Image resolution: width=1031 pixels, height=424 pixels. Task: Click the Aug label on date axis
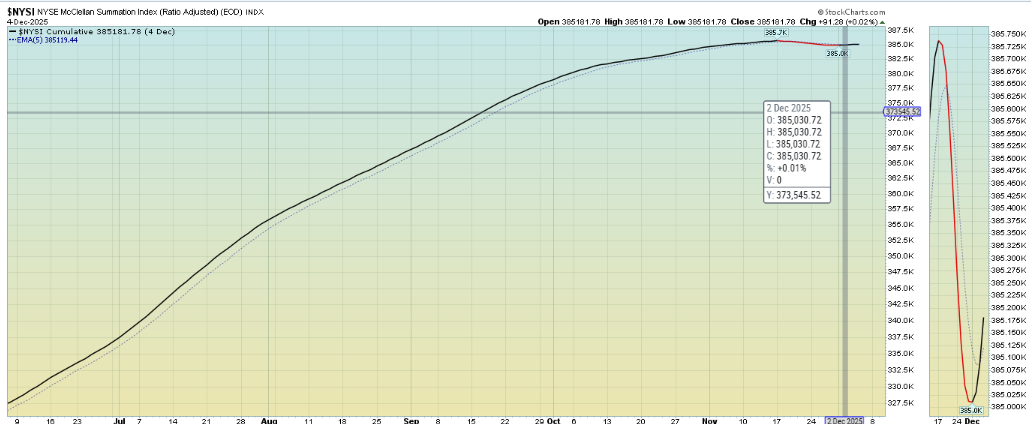(x=266, y=421)
